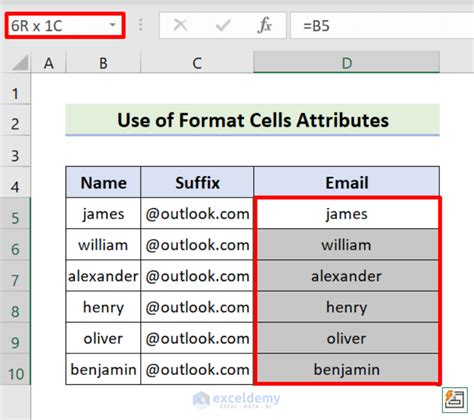The height and width of the screenshot is (420, 474).
Task: Select cell henry in Name column
Action: 103,307
